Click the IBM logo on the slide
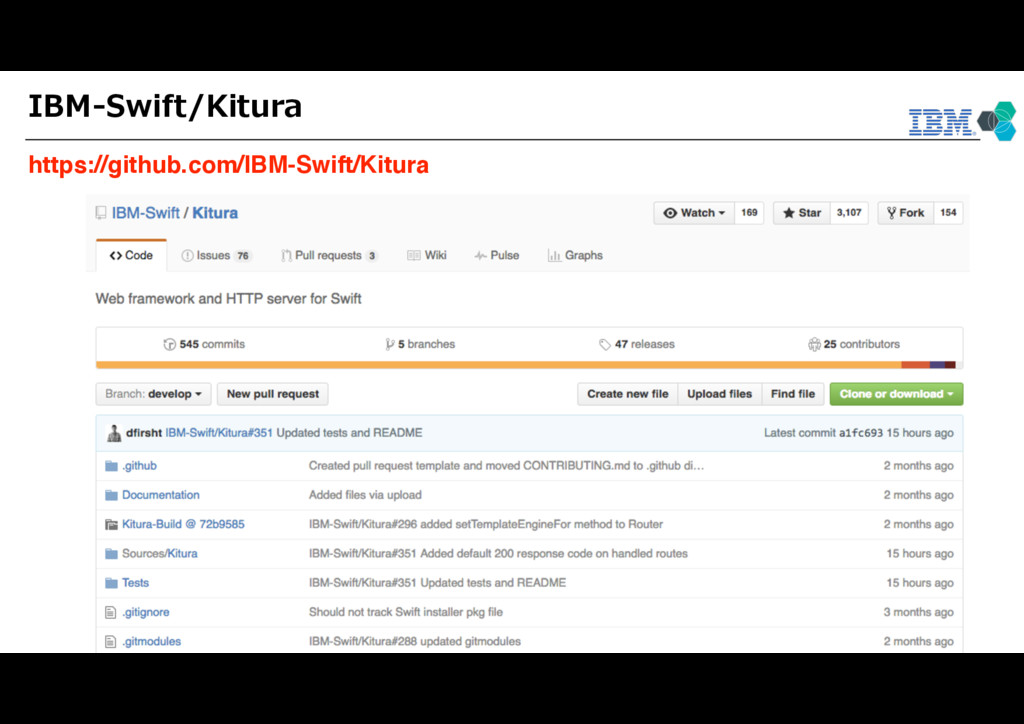The height and width of the screenshot is (724, 1024). point(941,122)
